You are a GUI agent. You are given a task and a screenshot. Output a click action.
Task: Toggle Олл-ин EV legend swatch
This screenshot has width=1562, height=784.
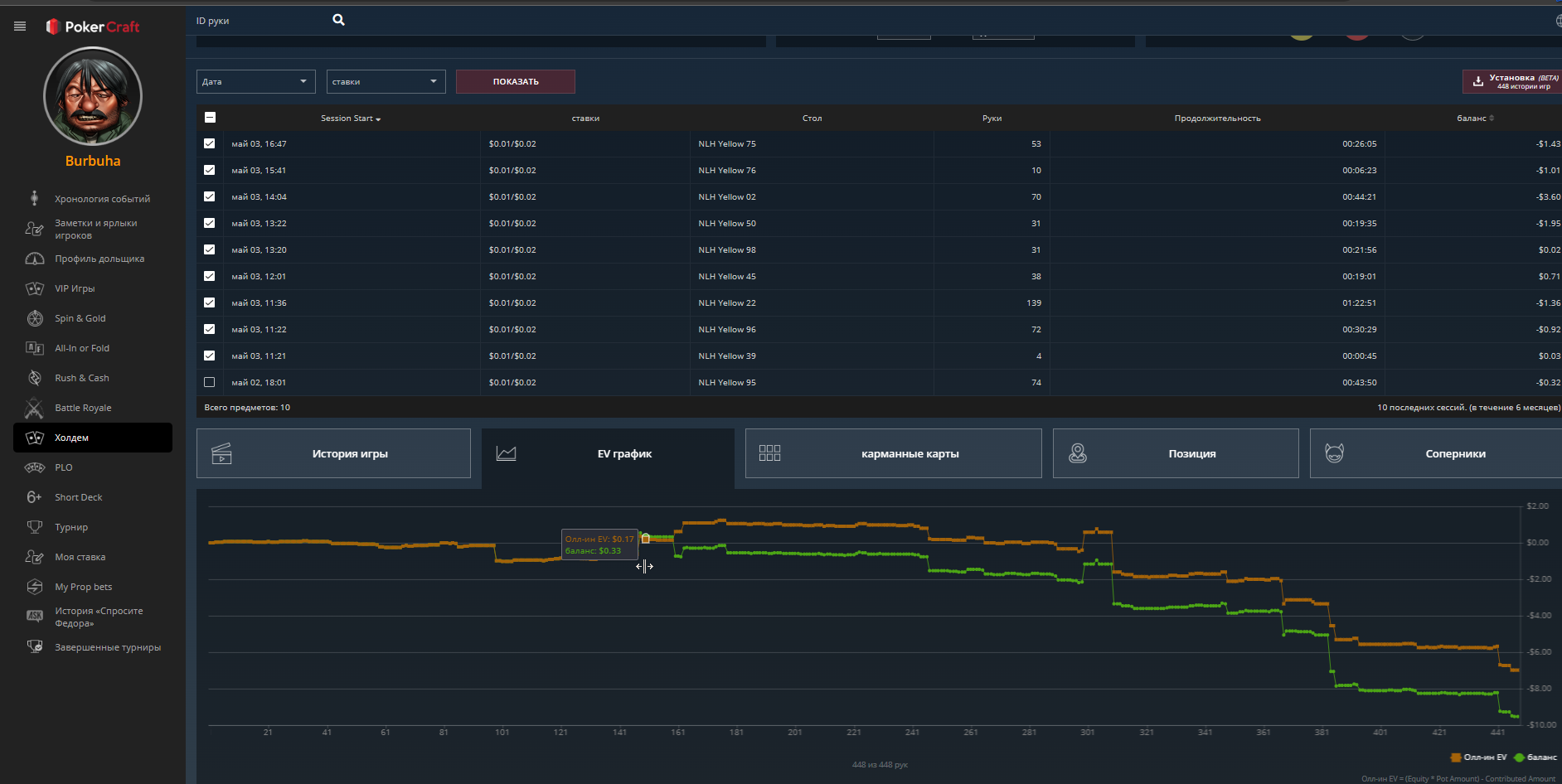point(1456,757)
